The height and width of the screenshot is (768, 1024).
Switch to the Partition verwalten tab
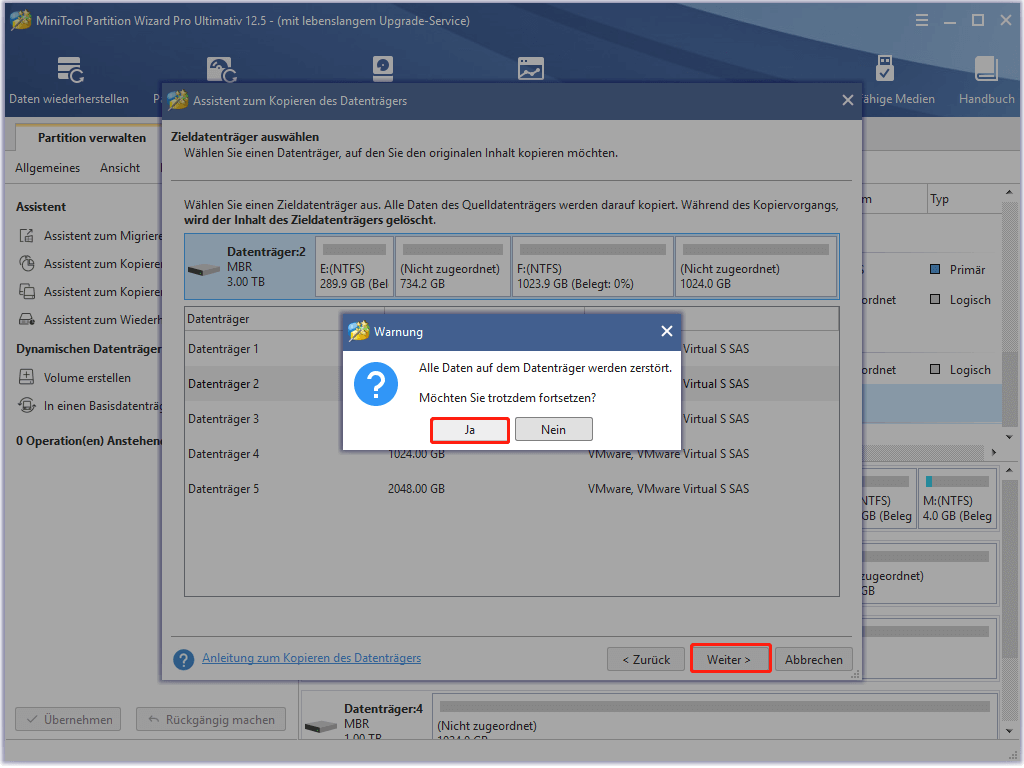[91, 138]
